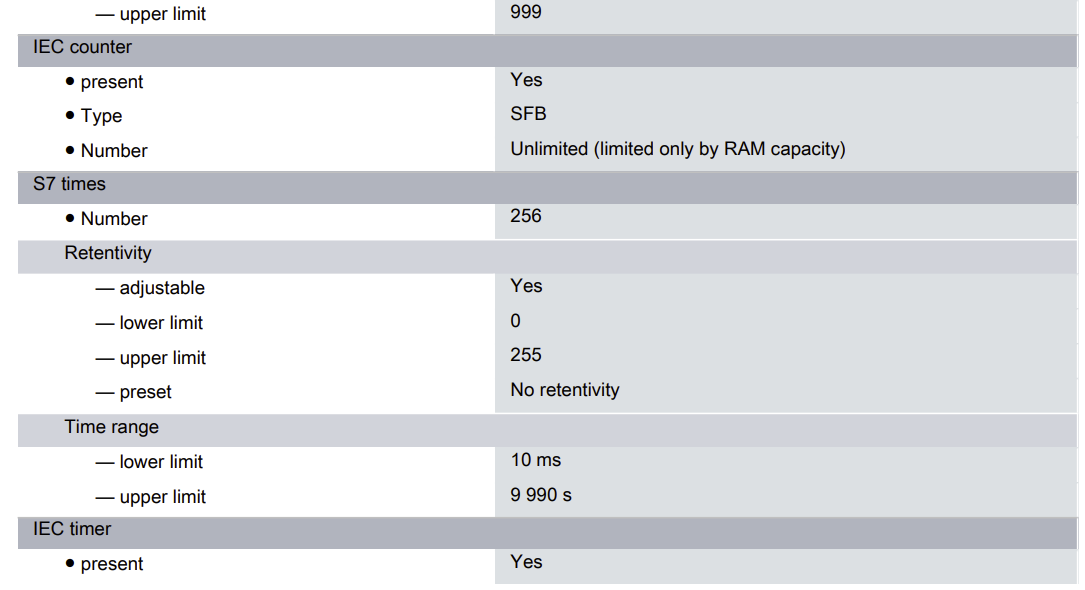Click the Retentivity upper limit value 255
Screen dimensions: 1085x590
click(526, 355)
